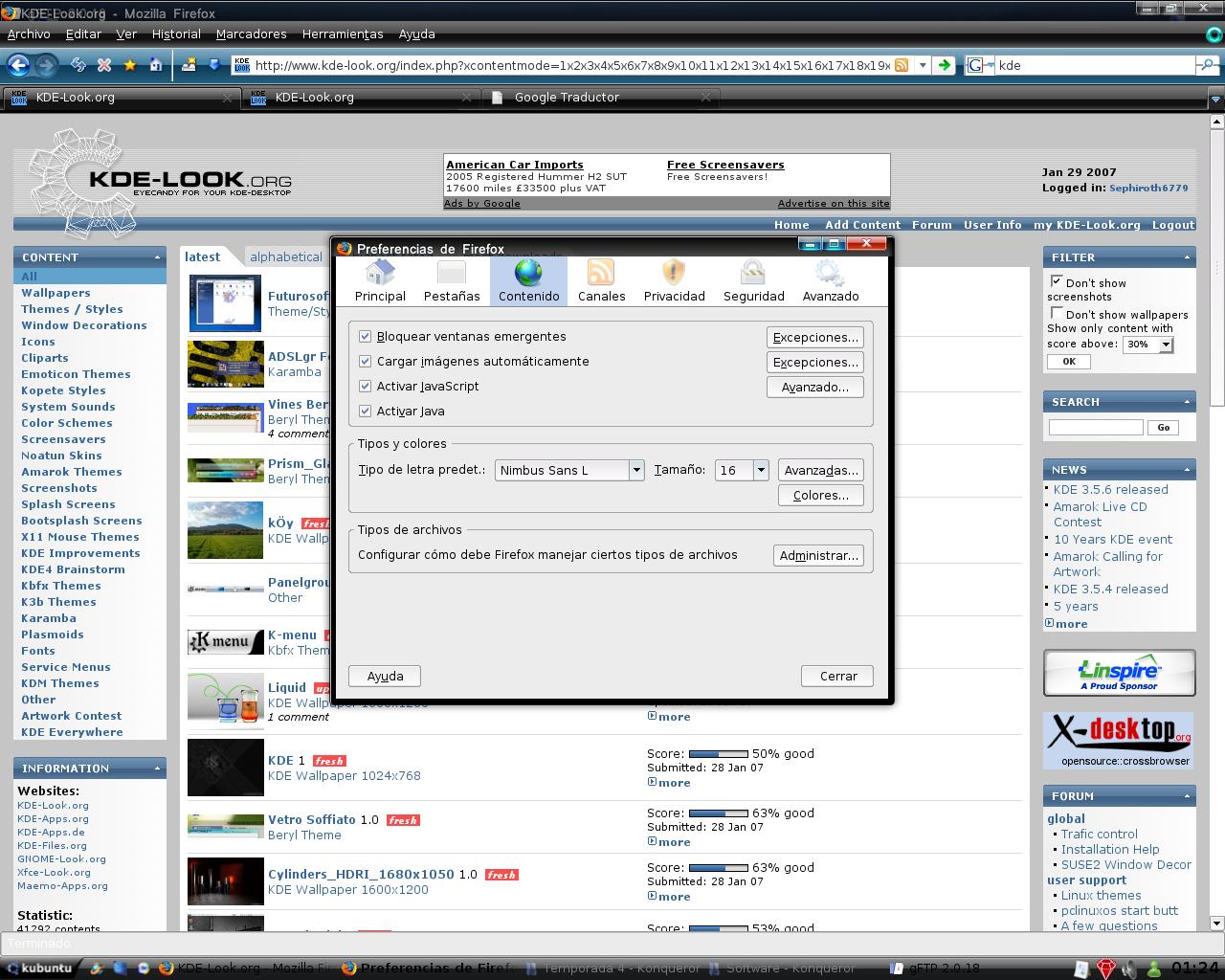Collapse the CONTENT sidebar panel

click(158, 257)
